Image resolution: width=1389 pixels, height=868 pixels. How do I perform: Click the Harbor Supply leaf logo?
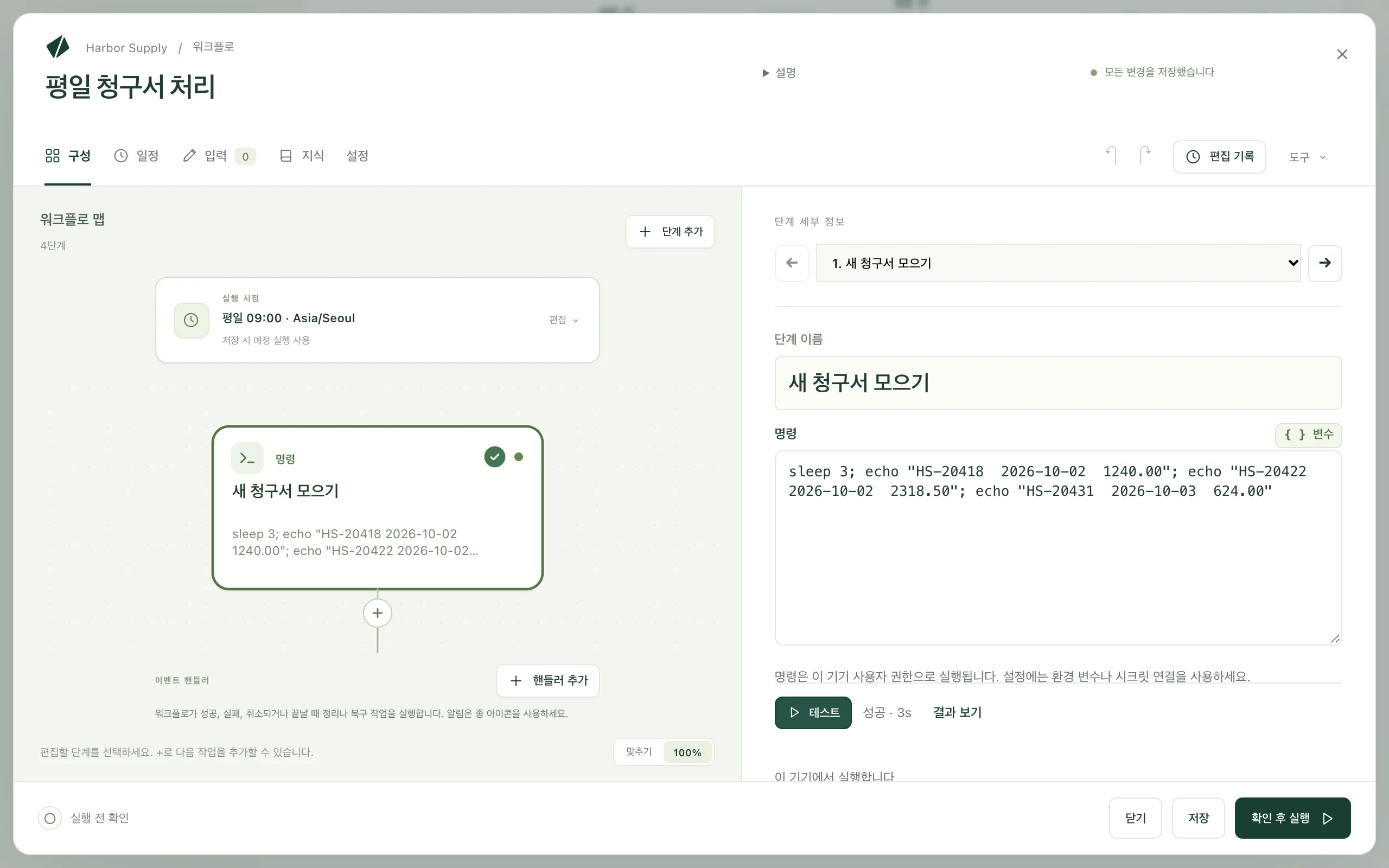point(58,47)
